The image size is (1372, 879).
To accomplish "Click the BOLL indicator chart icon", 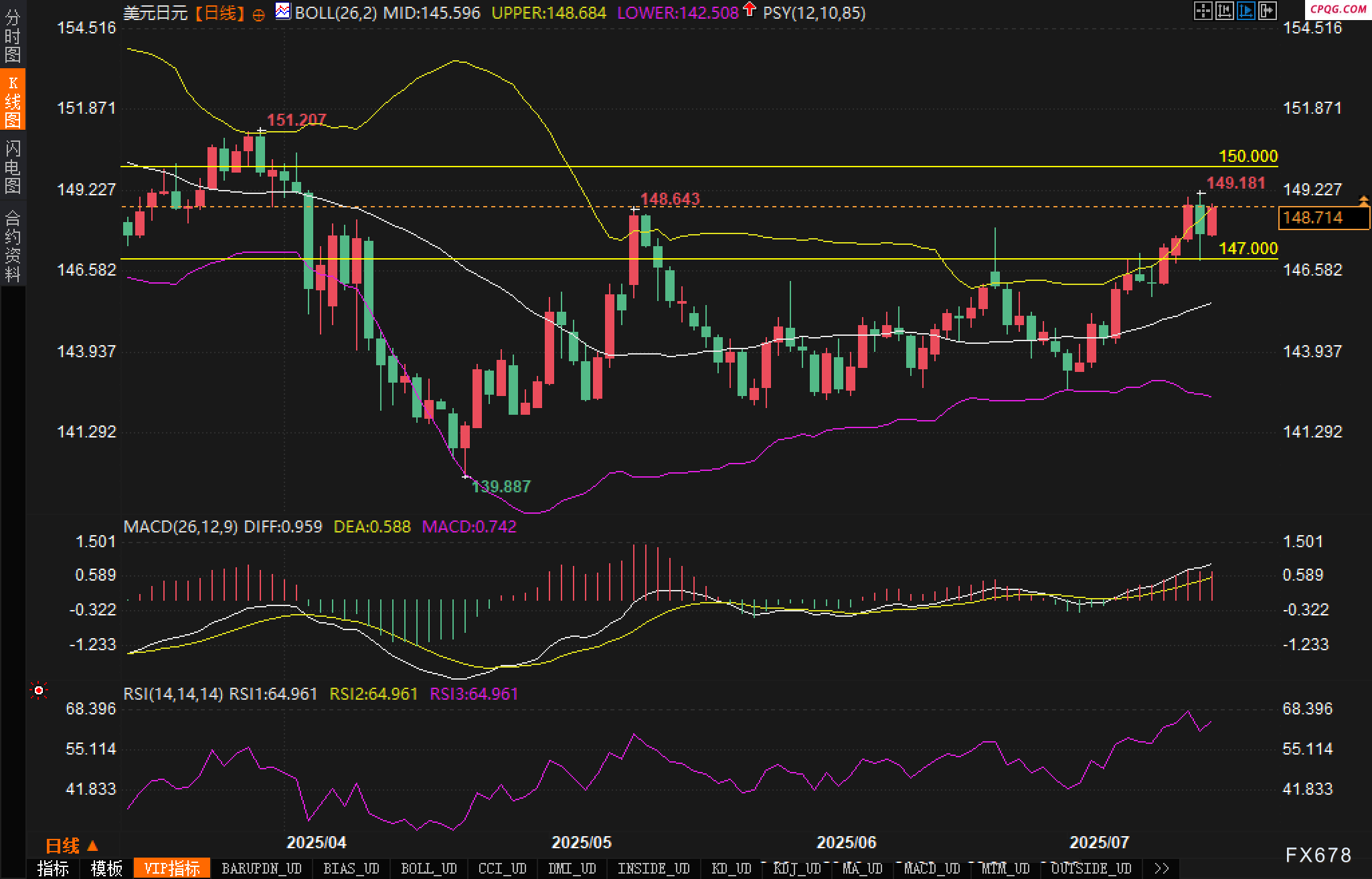I will [x=283, y=11].
